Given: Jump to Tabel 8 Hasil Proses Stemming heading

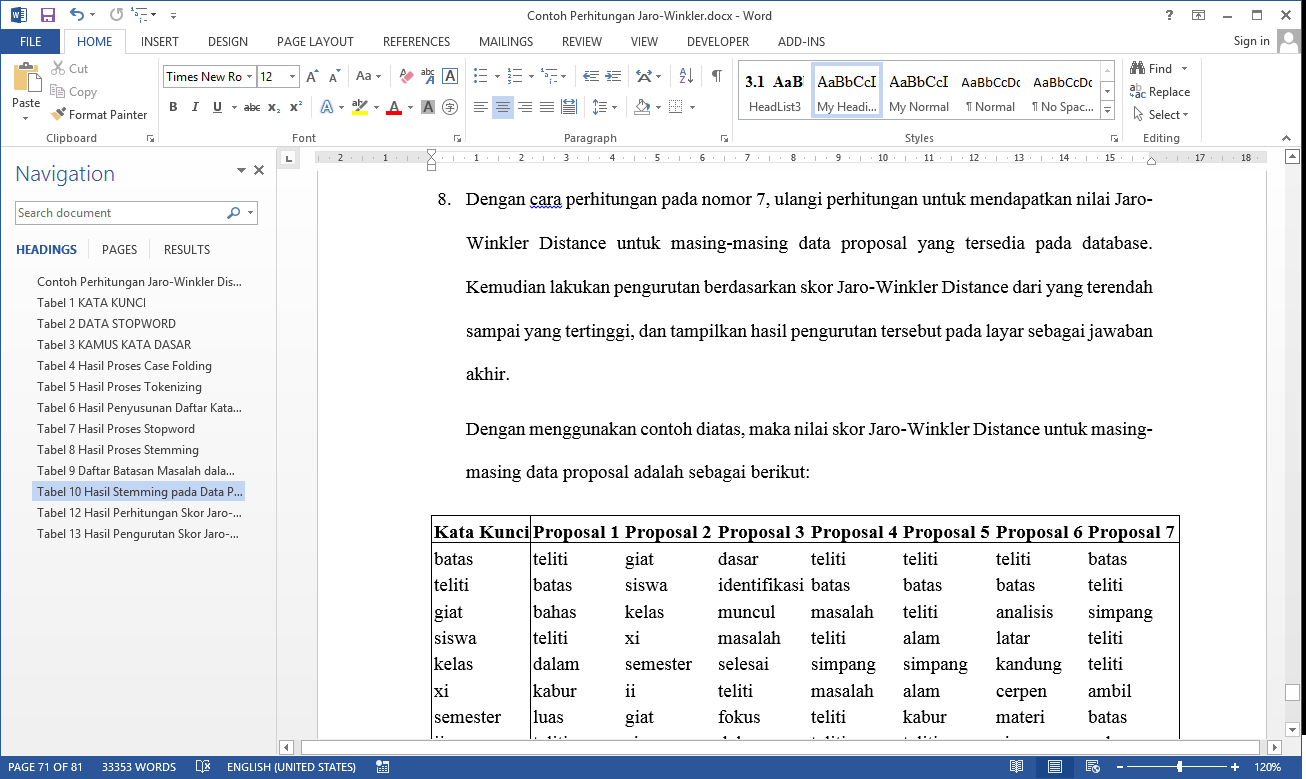Looking at the screenshot, I should click(118, 450).
